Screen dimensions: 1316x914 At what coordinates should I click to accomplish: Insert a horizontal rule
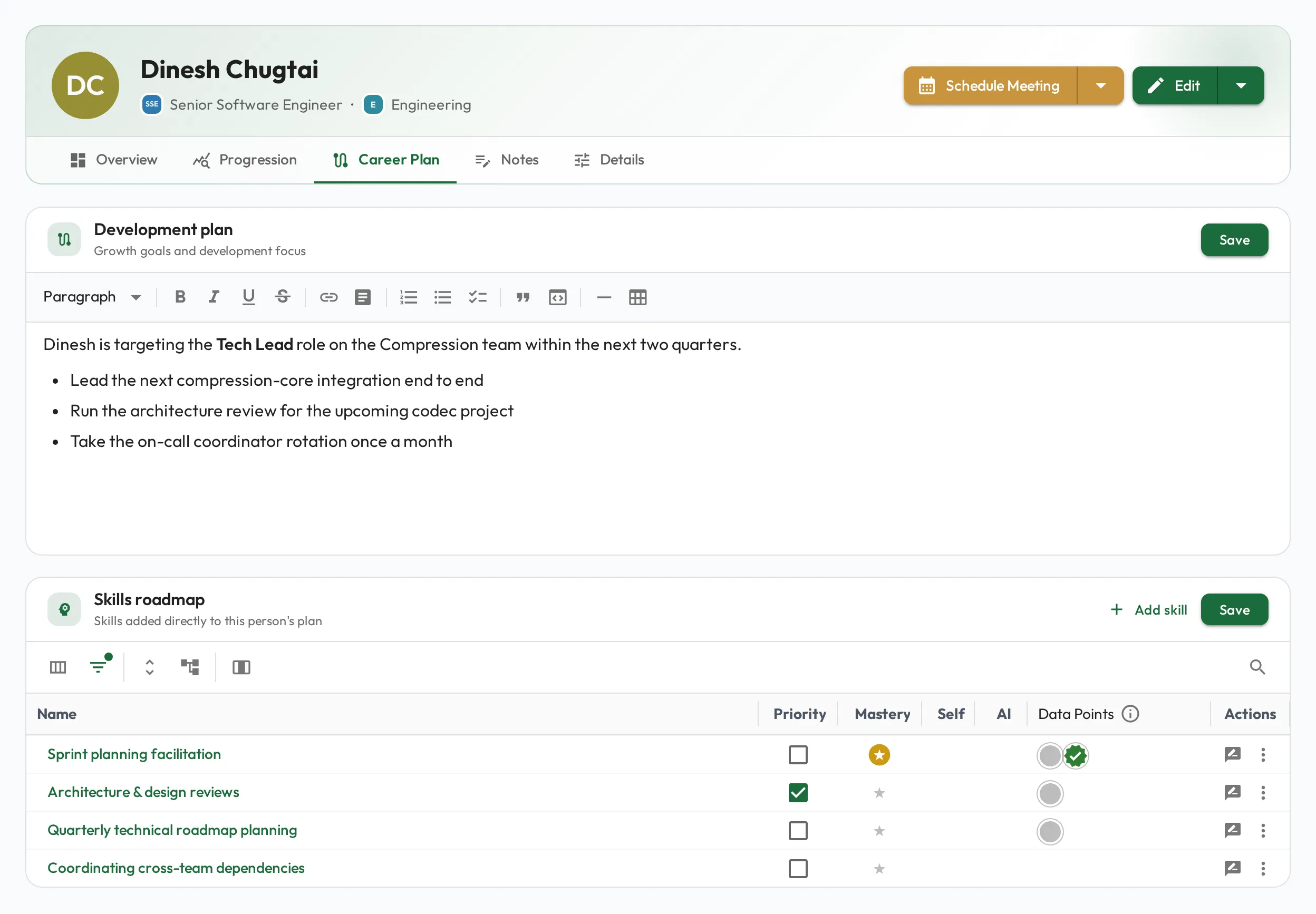click(604, 297)
